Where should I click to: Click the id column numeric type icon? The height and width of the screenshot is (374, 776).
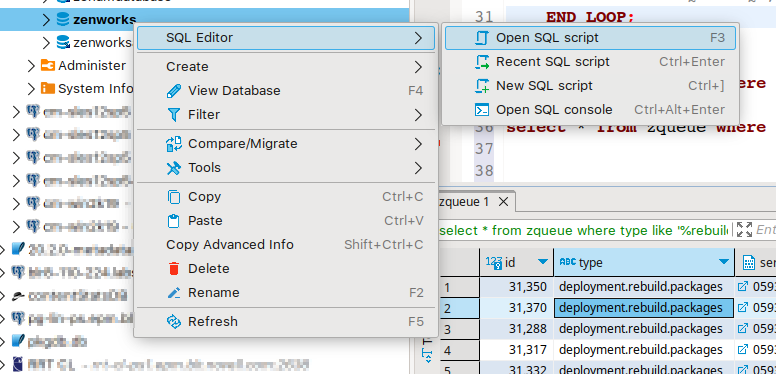(x=494, y=262)
